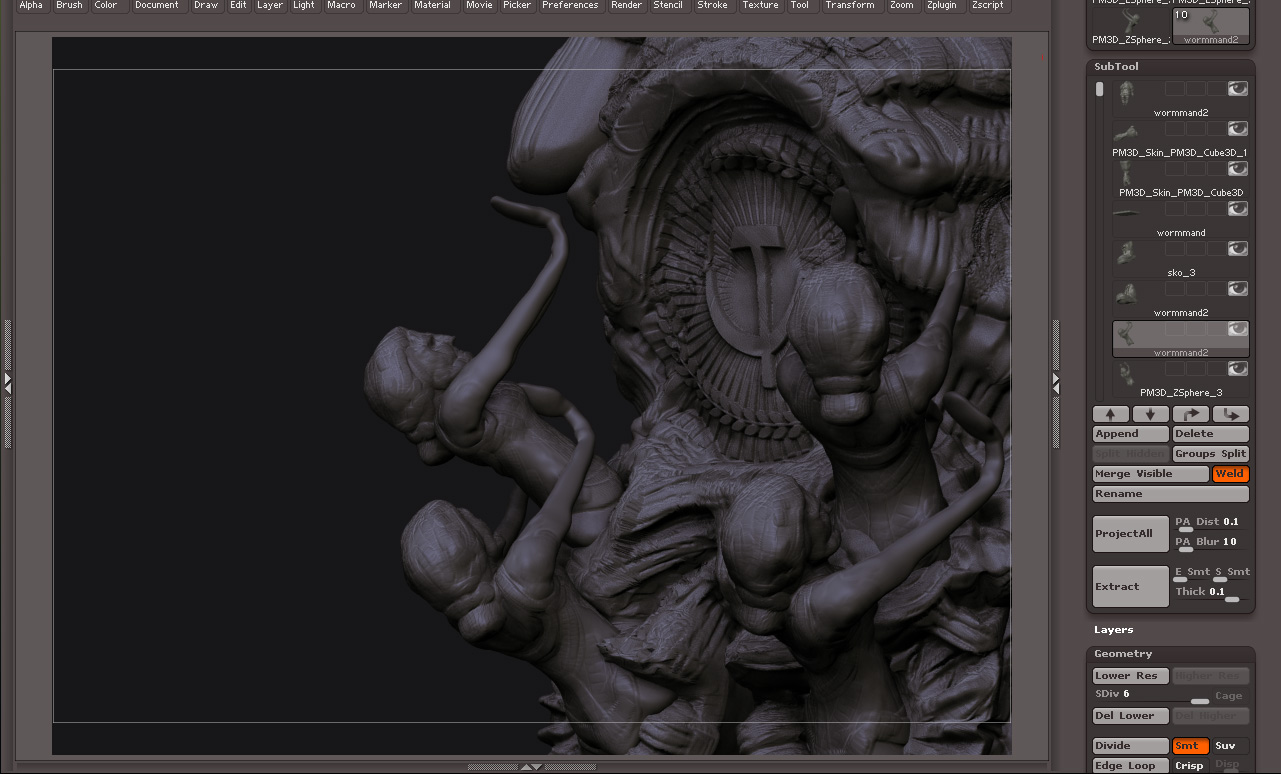
Task: Open the Movie menu
Action: 480,6
